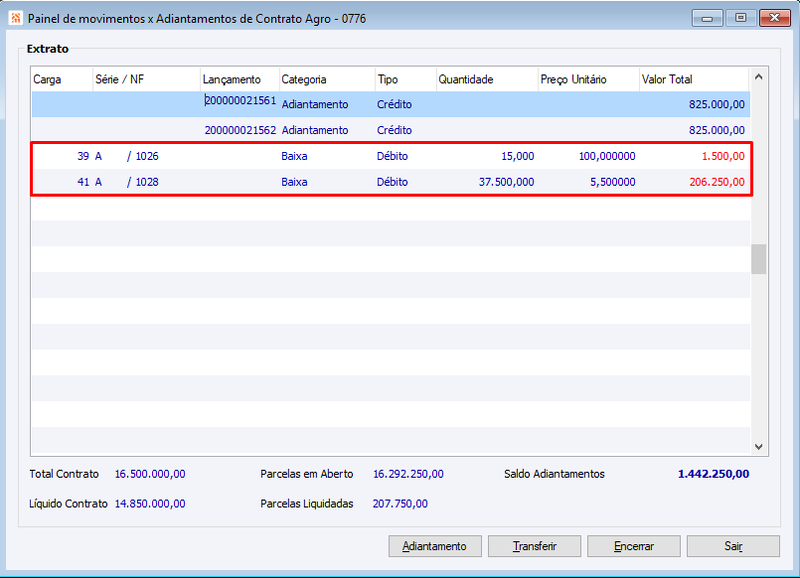
Task: Click total value 206.250,00 cell
Action: [717, 182]
